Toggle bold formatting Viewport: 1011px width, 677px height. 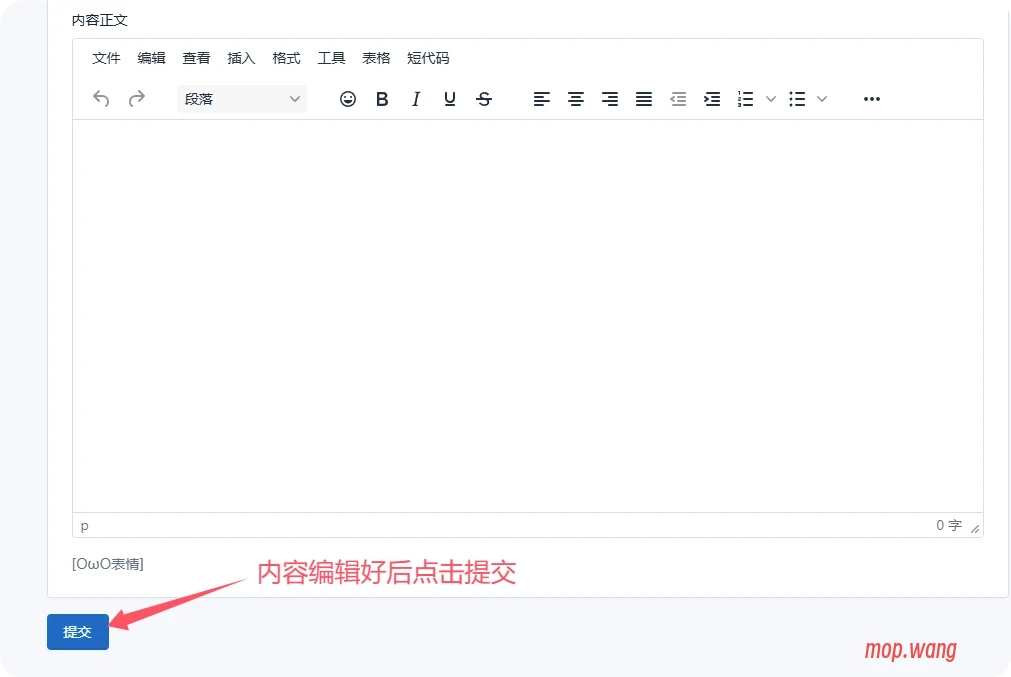[x=382, y=99]
